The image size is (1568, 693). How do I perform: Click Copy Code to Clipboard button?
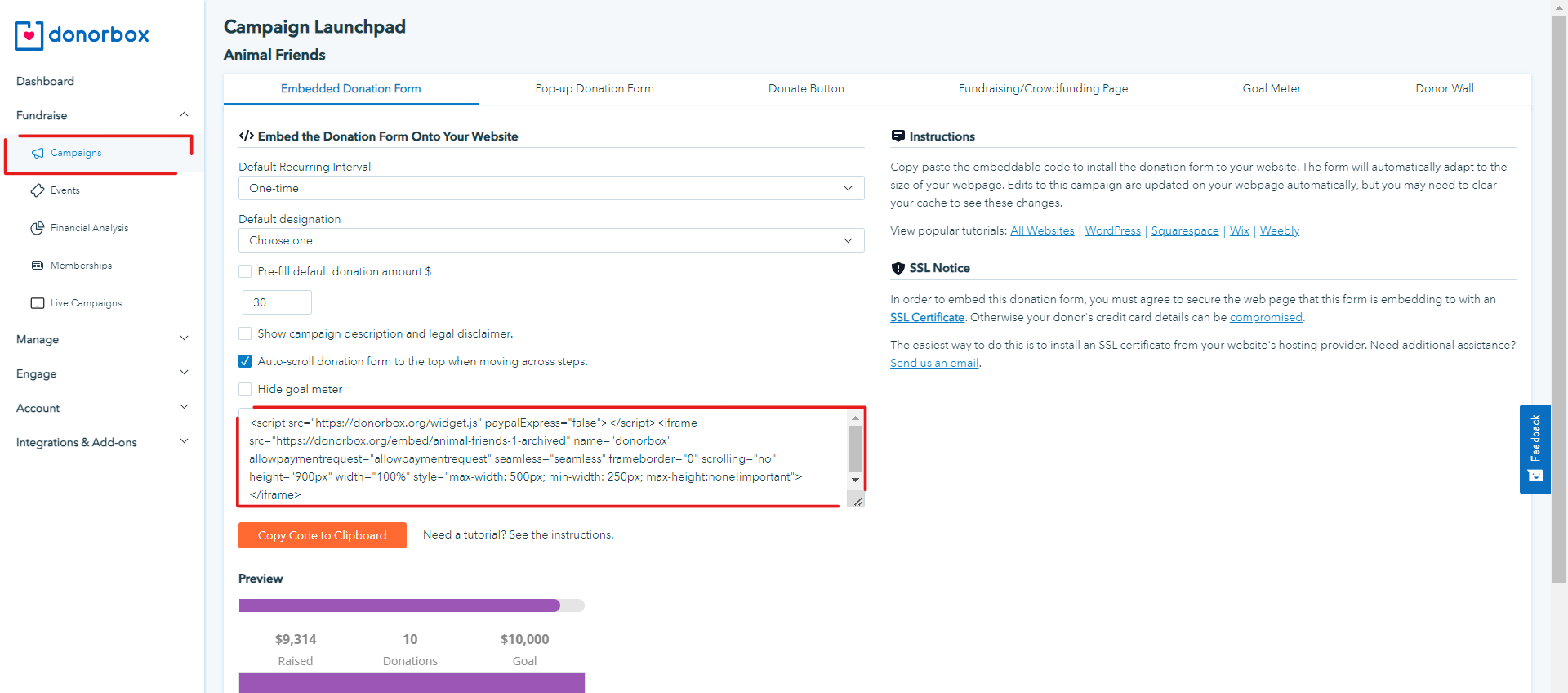pos(323,535)
